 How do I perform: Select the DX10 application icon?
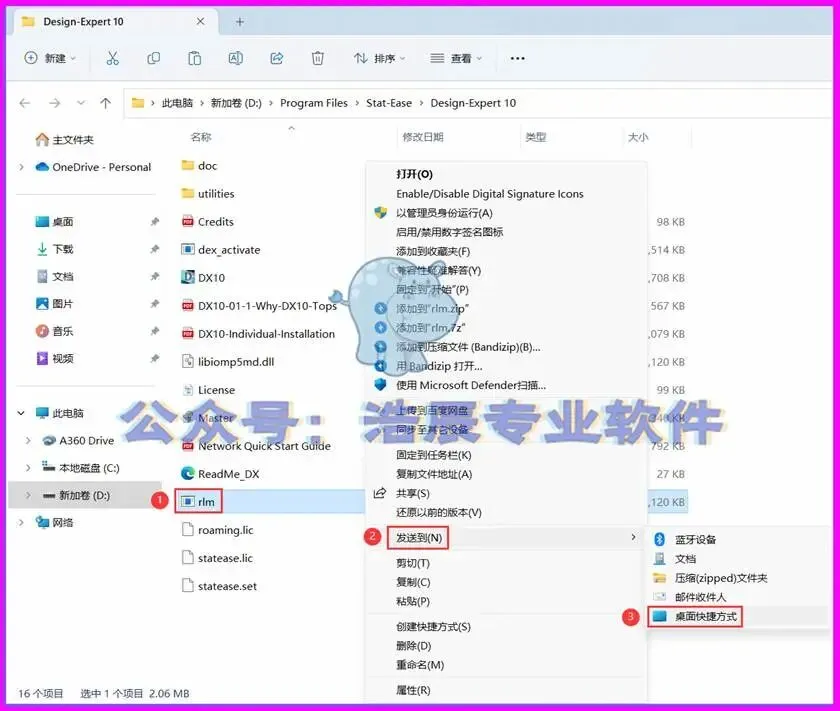coord(188,277)
